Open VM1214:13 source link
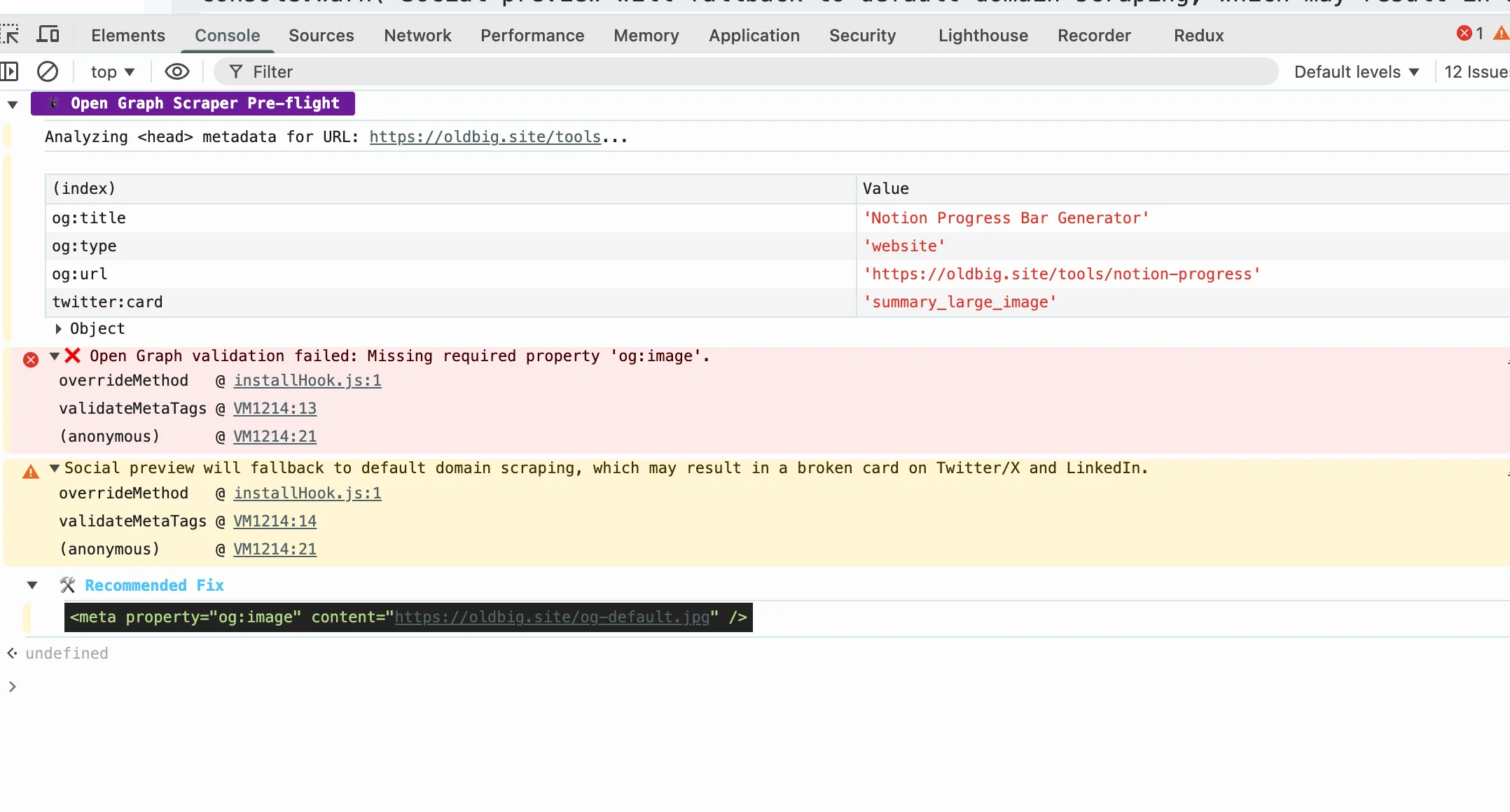Screen dimensions: 1510x812 pyautogui.click(x=275, y=408)
